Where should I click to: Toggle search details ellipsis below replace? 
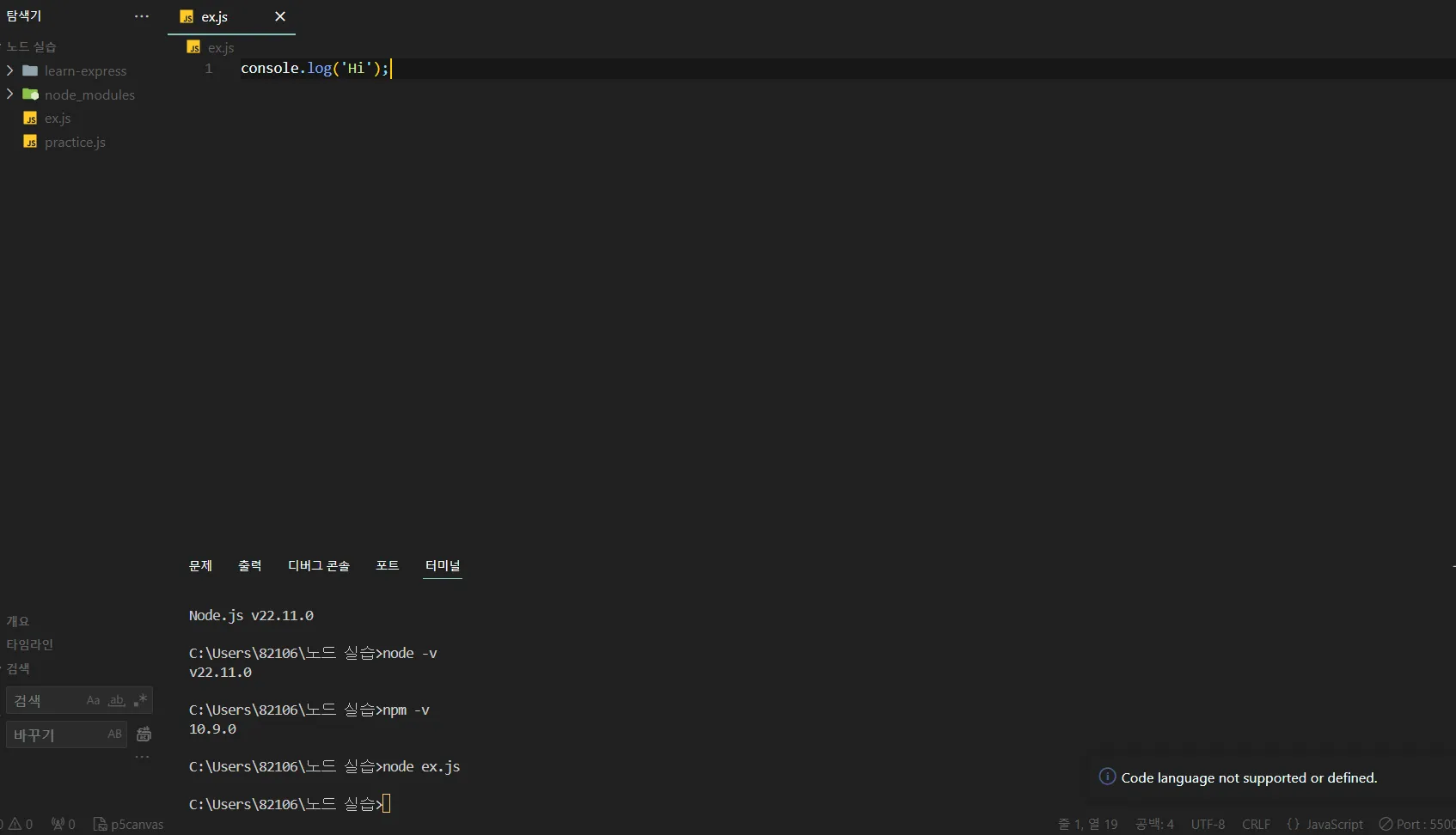click(143, 757)
